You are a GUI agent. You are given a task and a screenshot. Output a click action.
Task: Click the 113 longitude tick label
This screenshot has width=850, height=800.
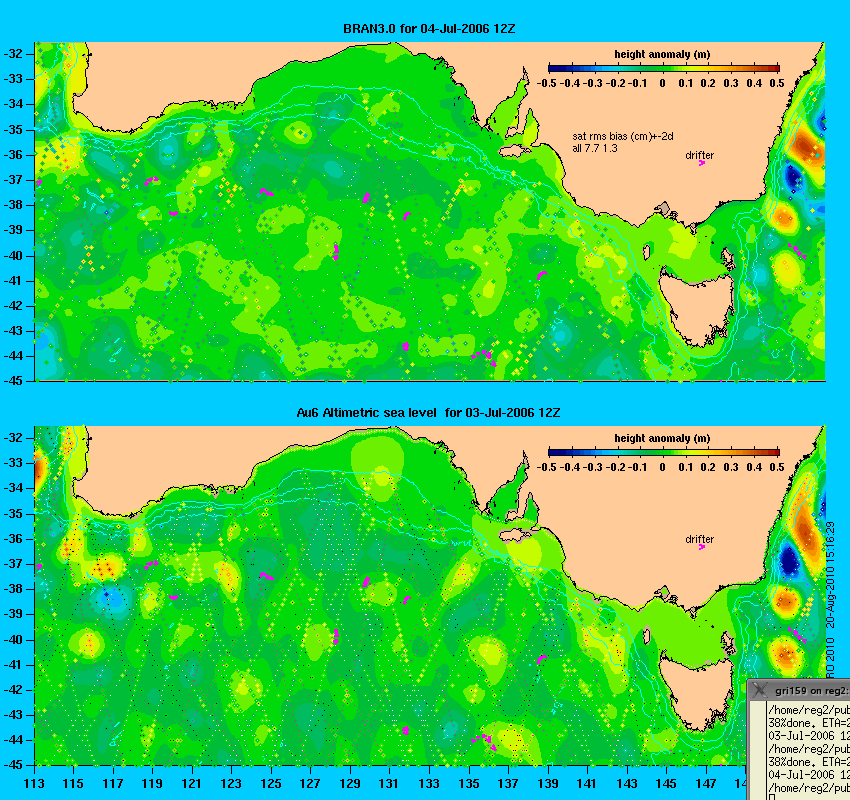pyautogui.click(x=34, y=784)
